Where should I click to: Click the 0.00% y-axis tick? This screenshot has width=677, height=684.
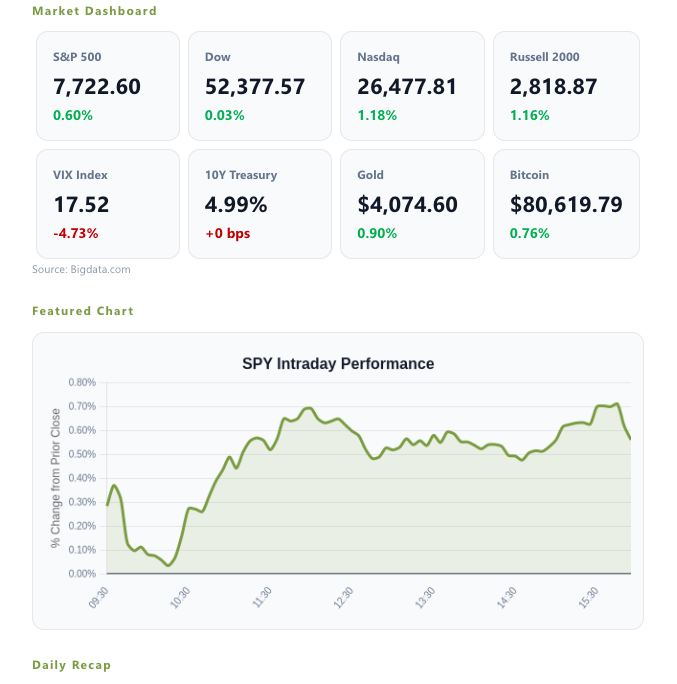[82, 574]
